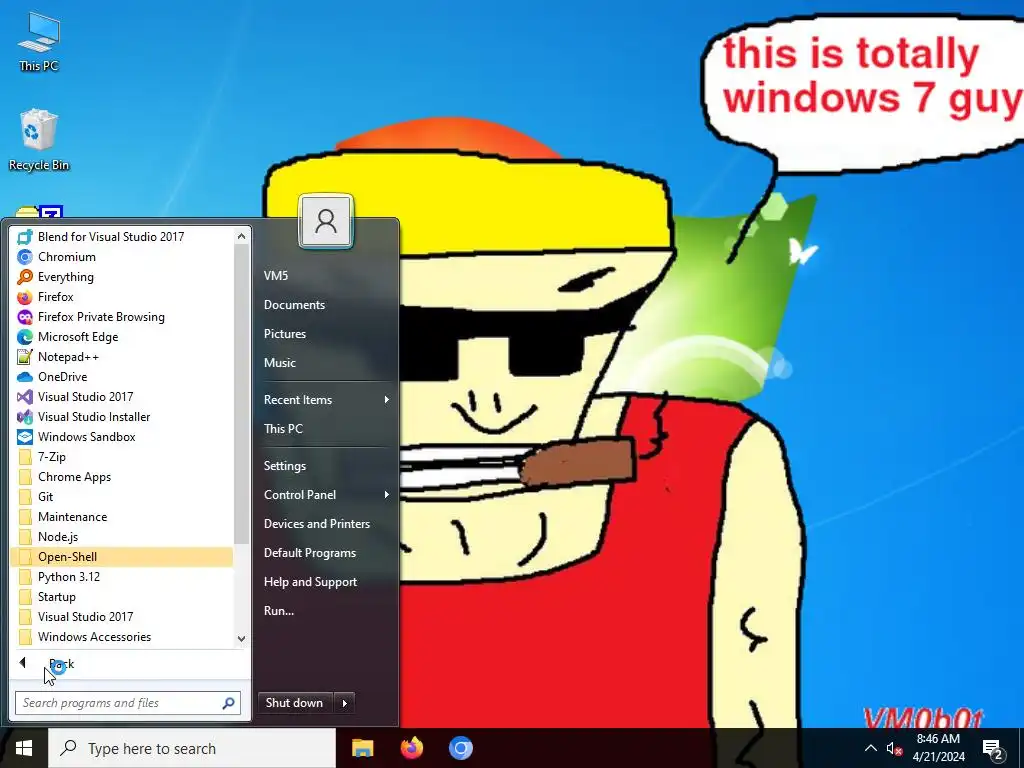The image size is (1024, 768).
Task: Open Help and Support
Action: 326,582
